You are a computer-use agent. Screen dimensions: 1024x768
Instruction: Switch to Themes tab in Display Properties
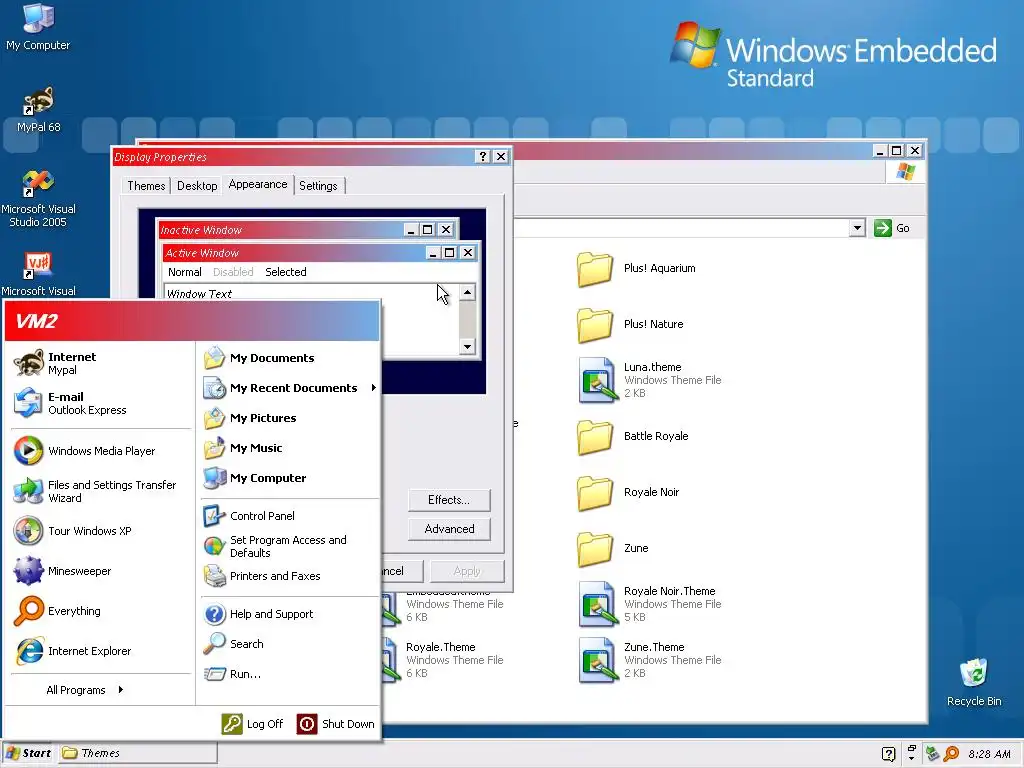point(146,186)
